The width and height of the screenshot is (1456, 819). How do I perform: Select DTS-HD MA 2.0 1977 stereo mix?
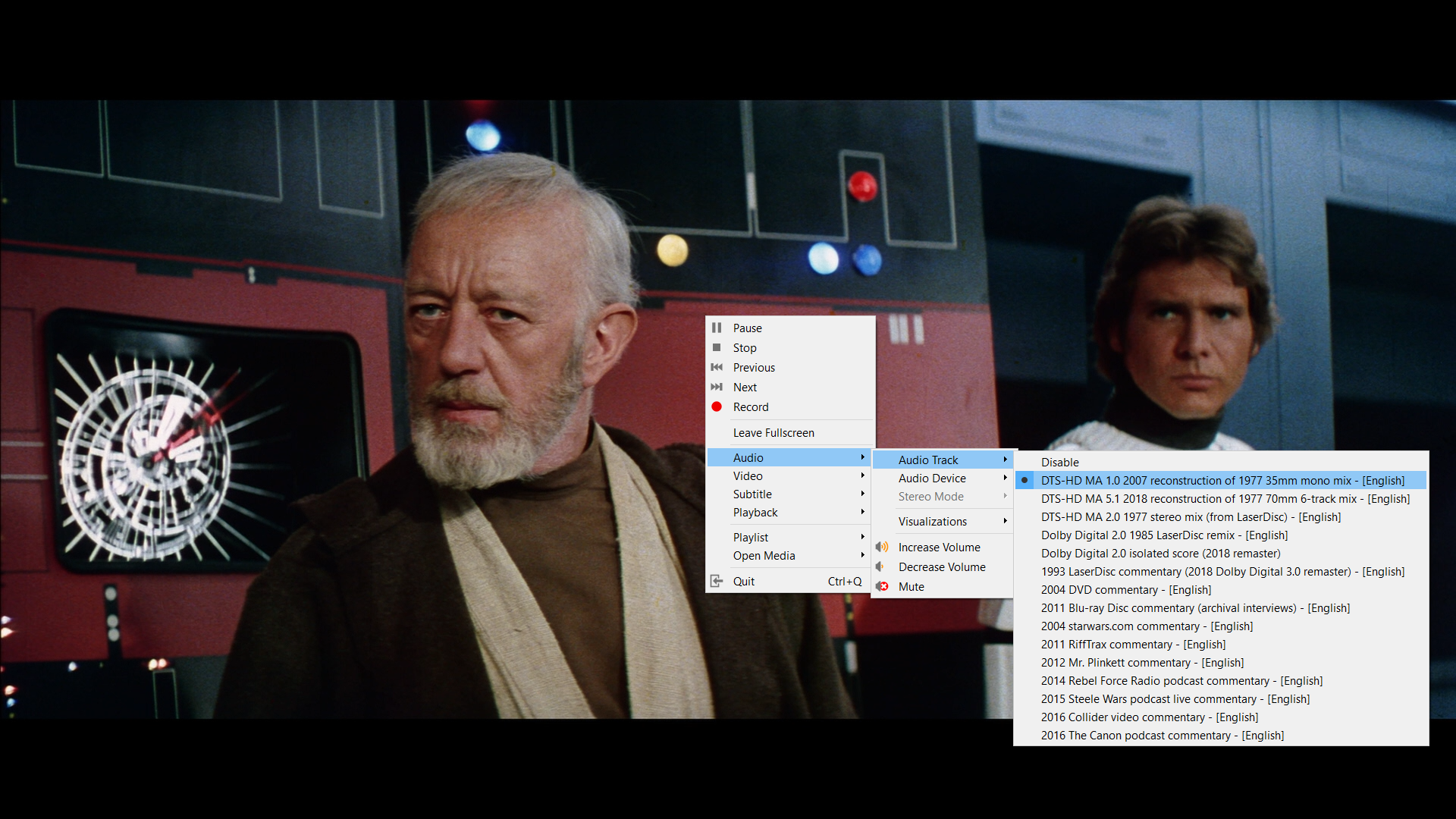pyautogui.click(x=1221, y=516)
